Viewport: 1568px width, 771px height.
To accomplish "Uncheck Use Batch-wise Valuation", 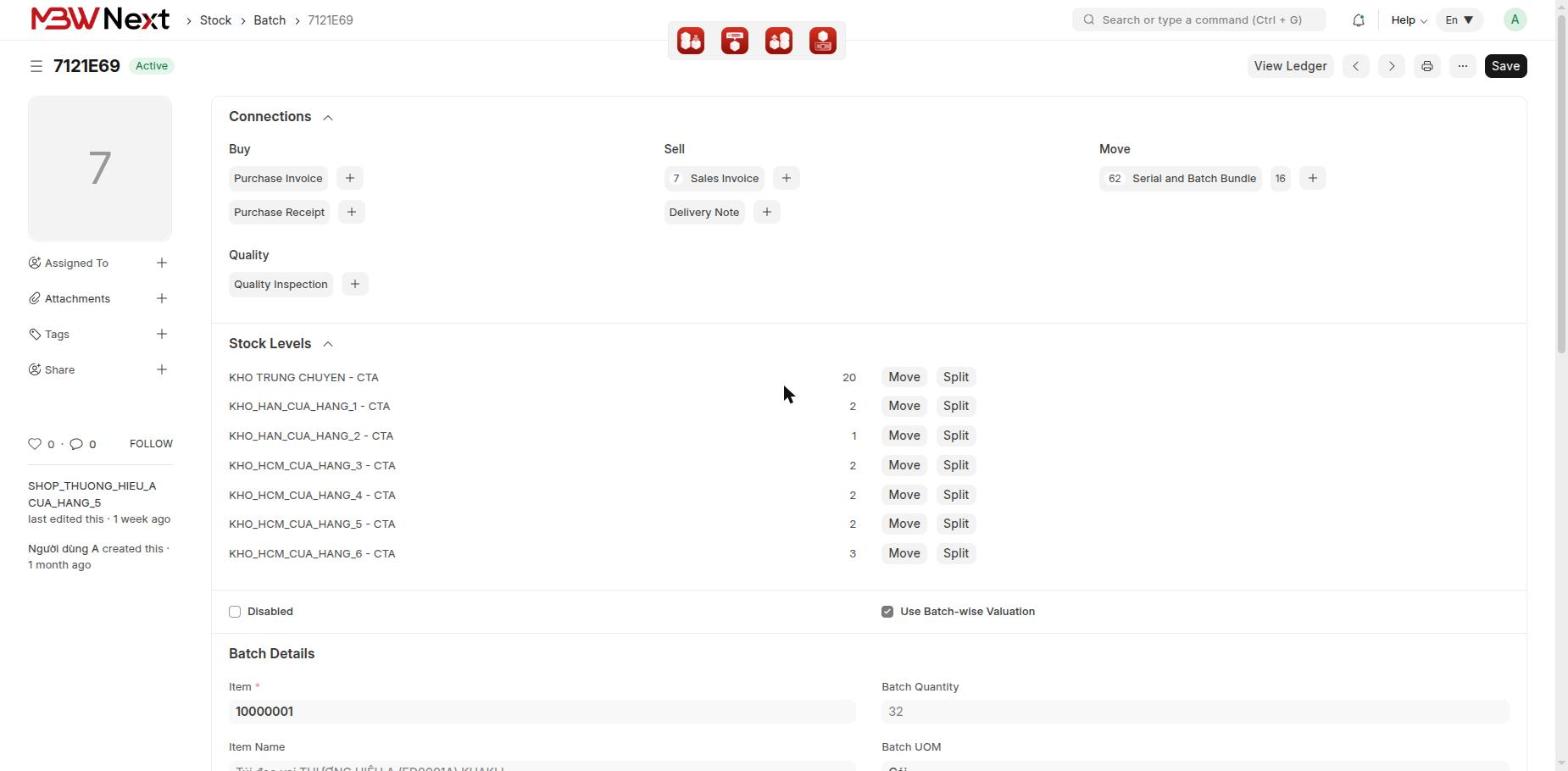I will (887, 612).
